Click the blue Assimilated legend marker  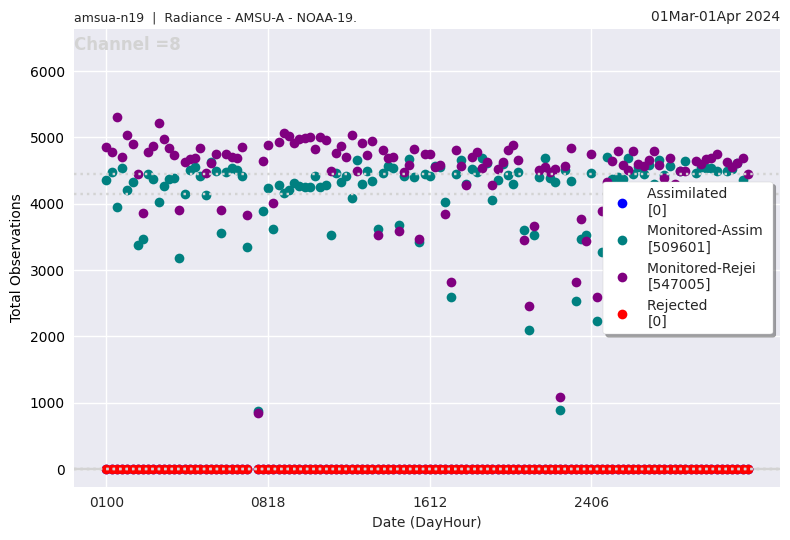click(x=622, y=203)
